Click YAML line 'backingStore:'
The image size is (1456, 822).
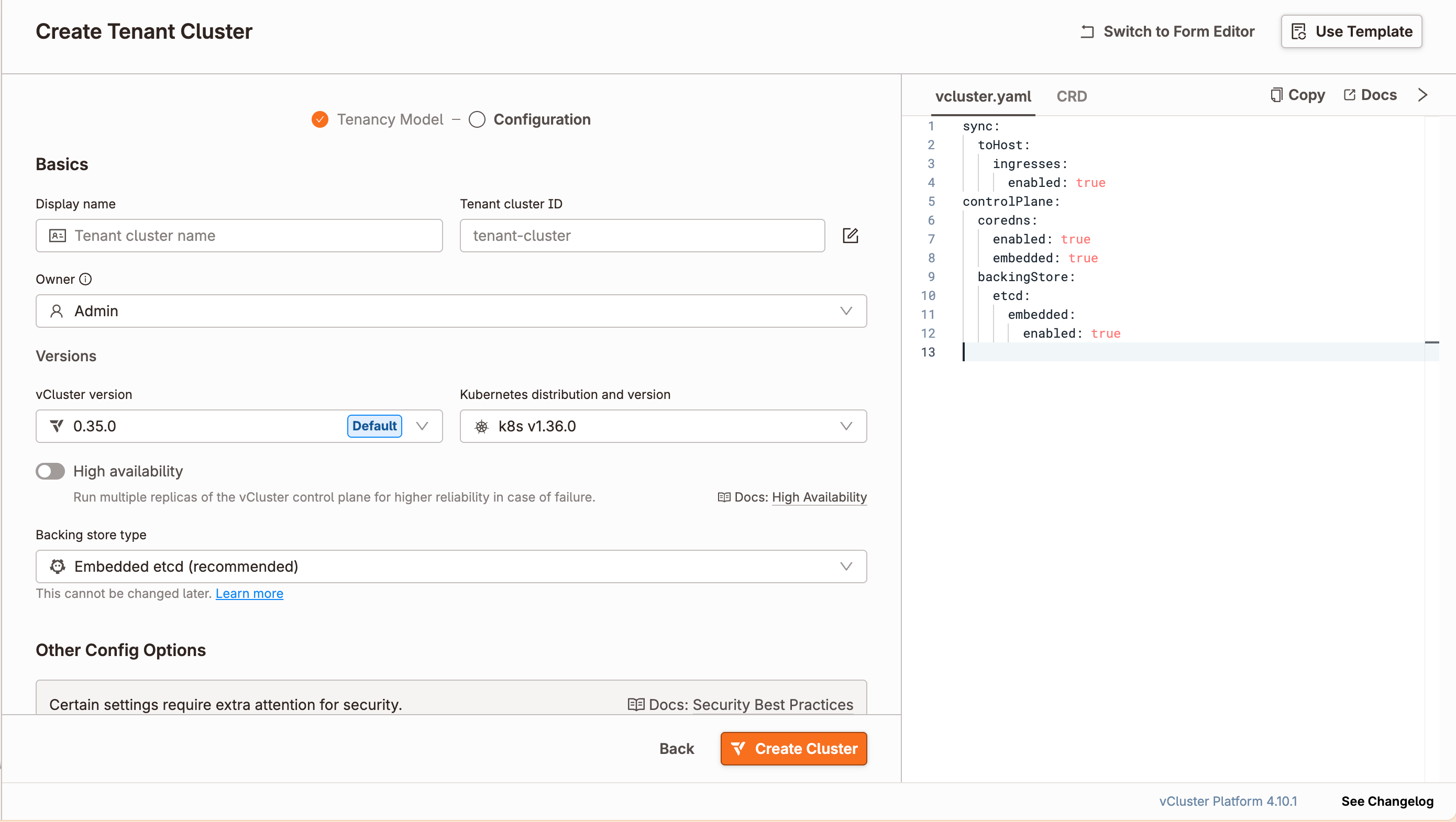[1027, 277]
